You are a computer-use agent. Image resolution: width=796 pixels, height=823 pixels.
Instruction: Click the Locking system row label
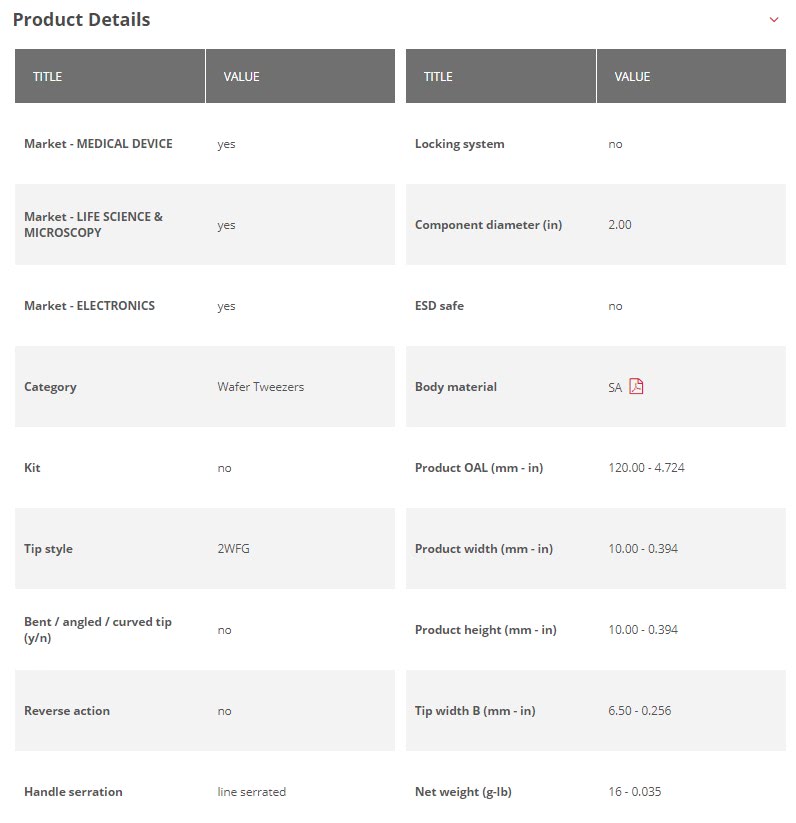click(459, 144)
